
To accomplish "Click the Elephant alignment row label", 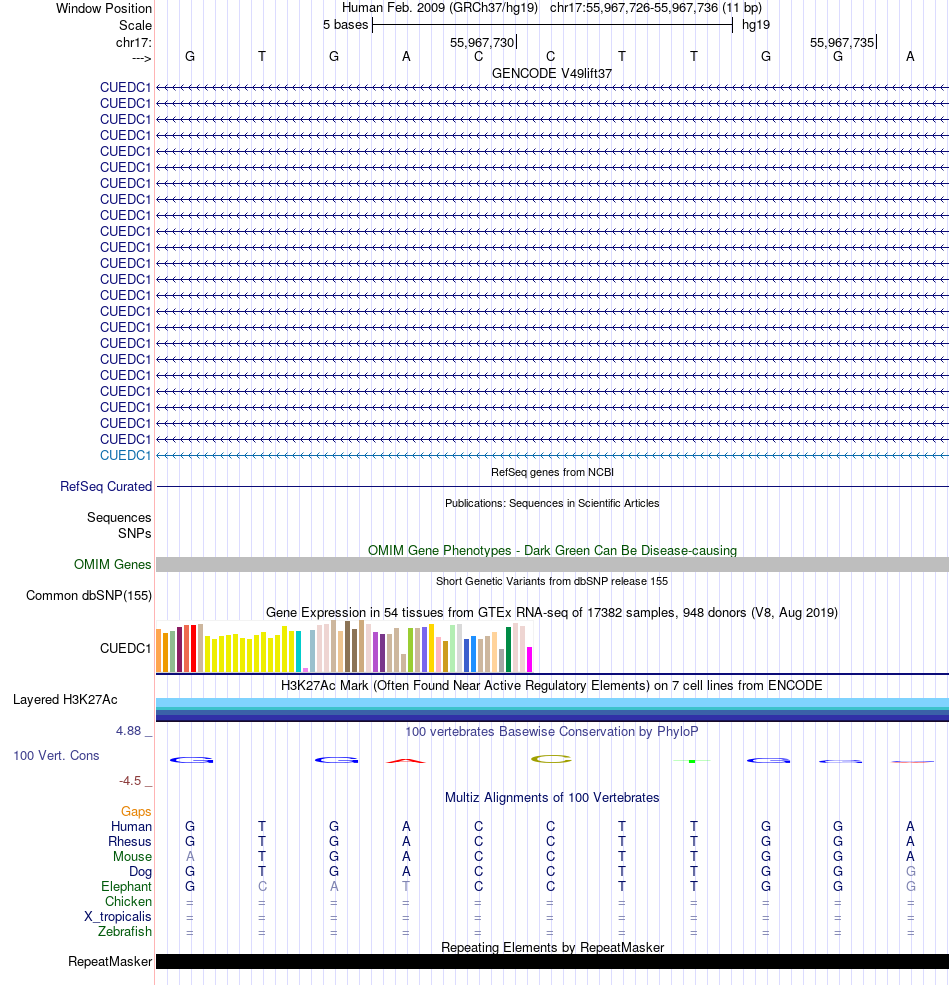I will coord(126,886).
